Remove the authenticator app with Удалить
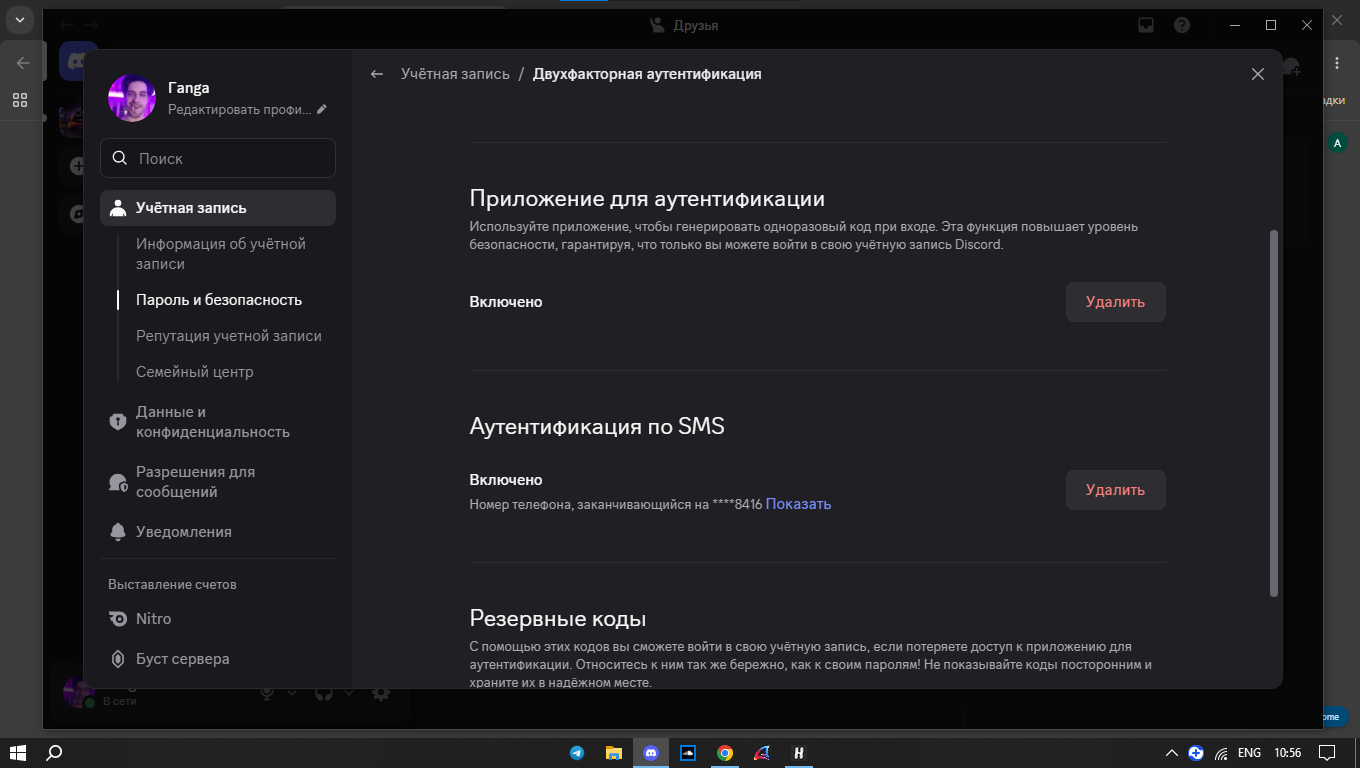The image size is (1360, 768). [1116, 302]
